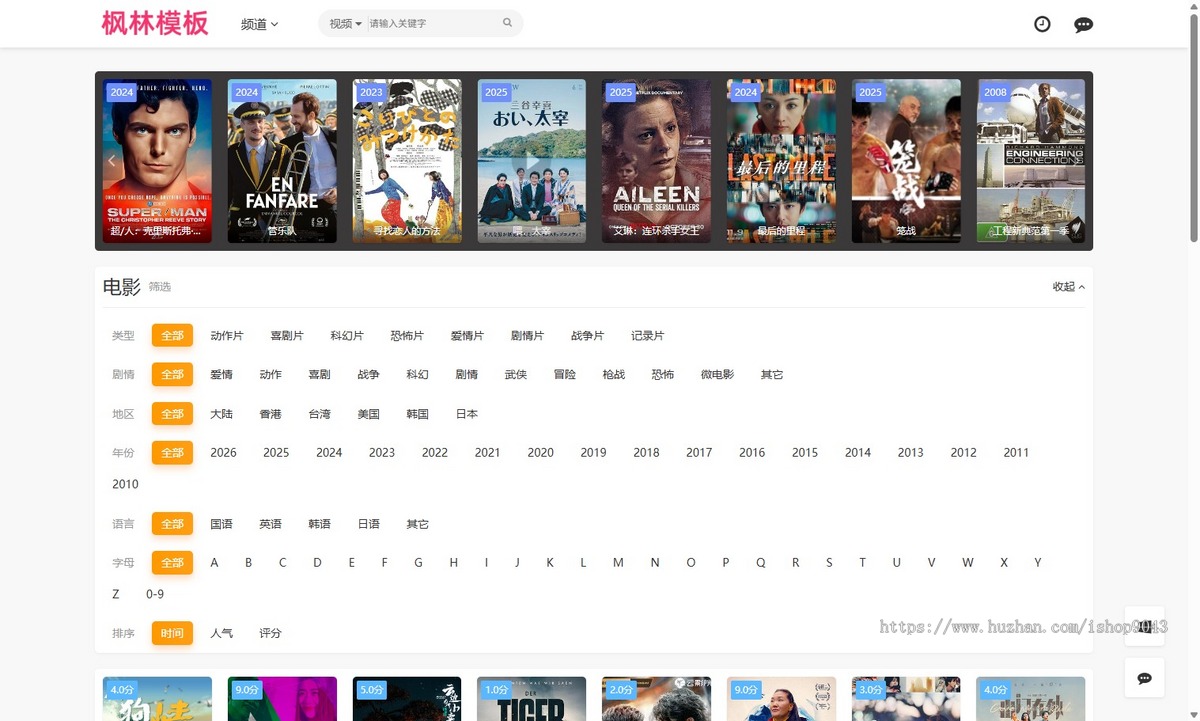Filter language by 韩语

pos(319,524)
